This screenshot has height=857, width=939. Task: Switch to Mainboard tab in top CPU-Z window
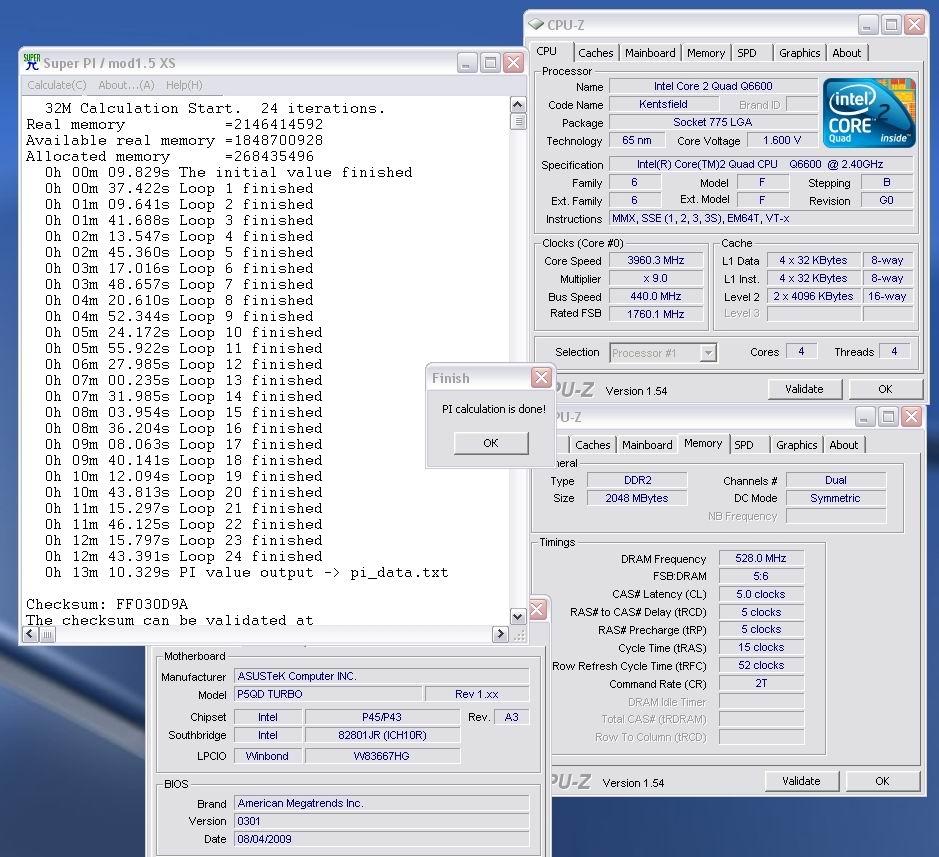pyautogui.click(x=650, y=53)
